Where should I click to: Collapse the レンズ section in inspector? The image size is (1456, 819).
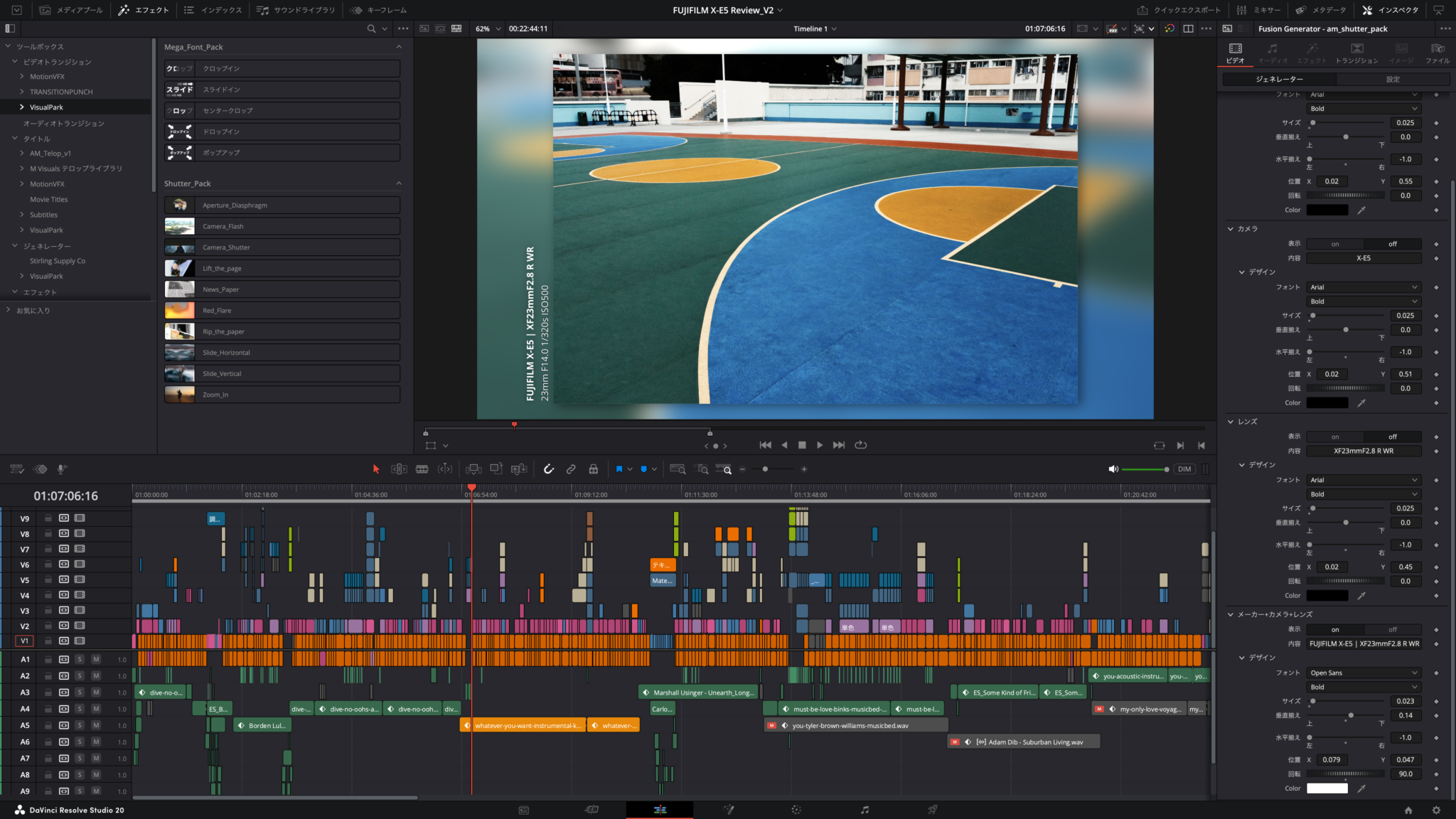click(x=1231, y=422)
